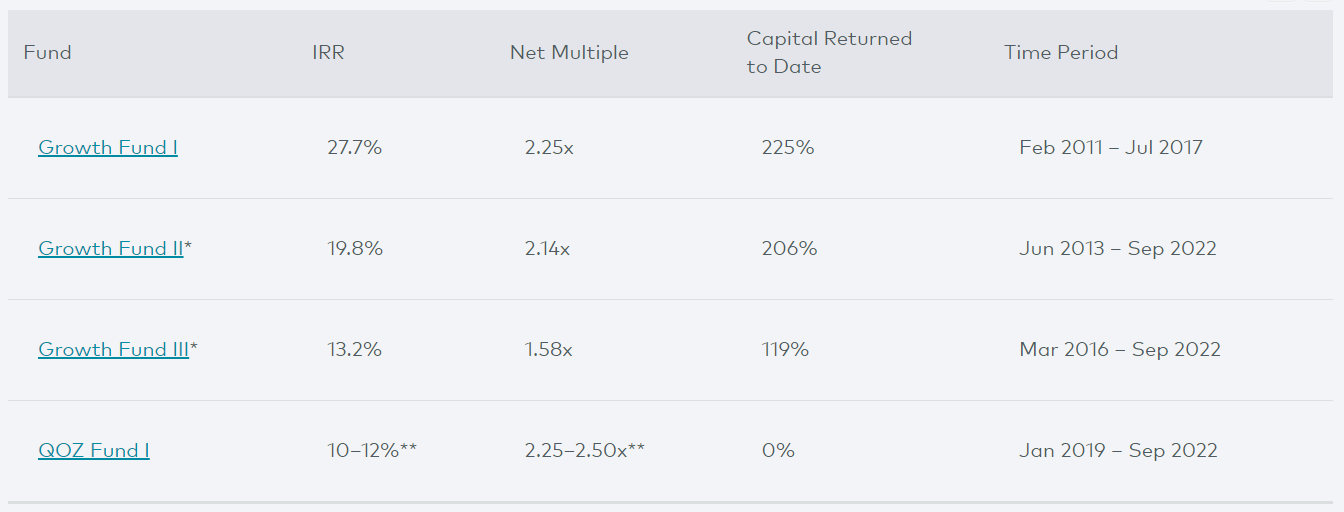Click the Fund column header

click(x=48, y=53)
